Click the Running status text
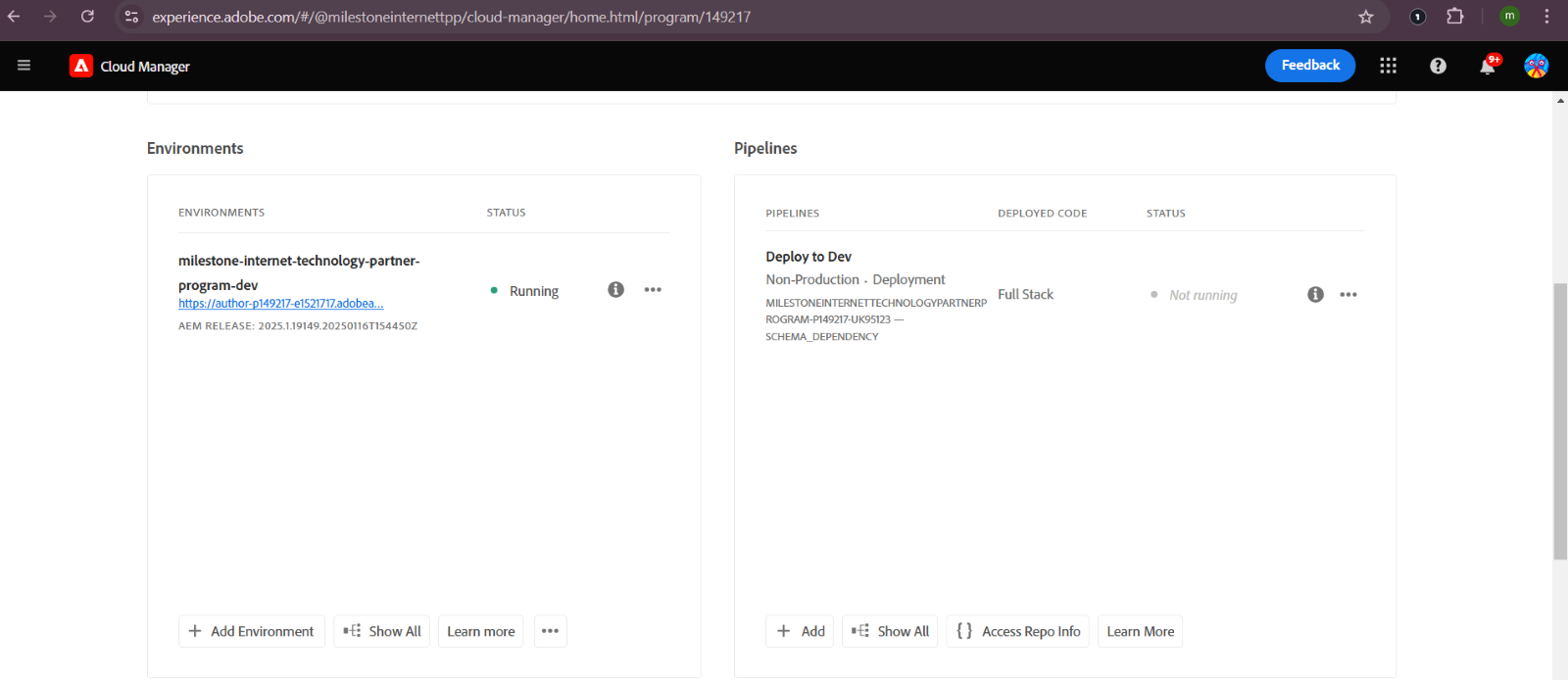The image size is (1568, 680). pyautogui.click(x=534, y=291)
